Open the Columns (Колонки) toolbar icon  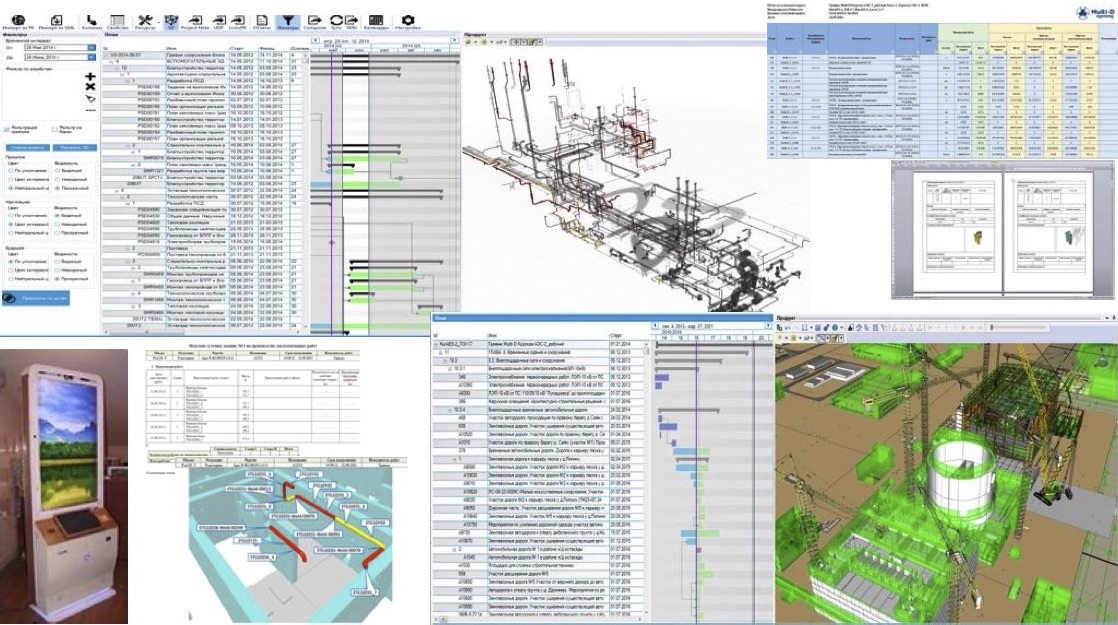[x=91, y=22]
